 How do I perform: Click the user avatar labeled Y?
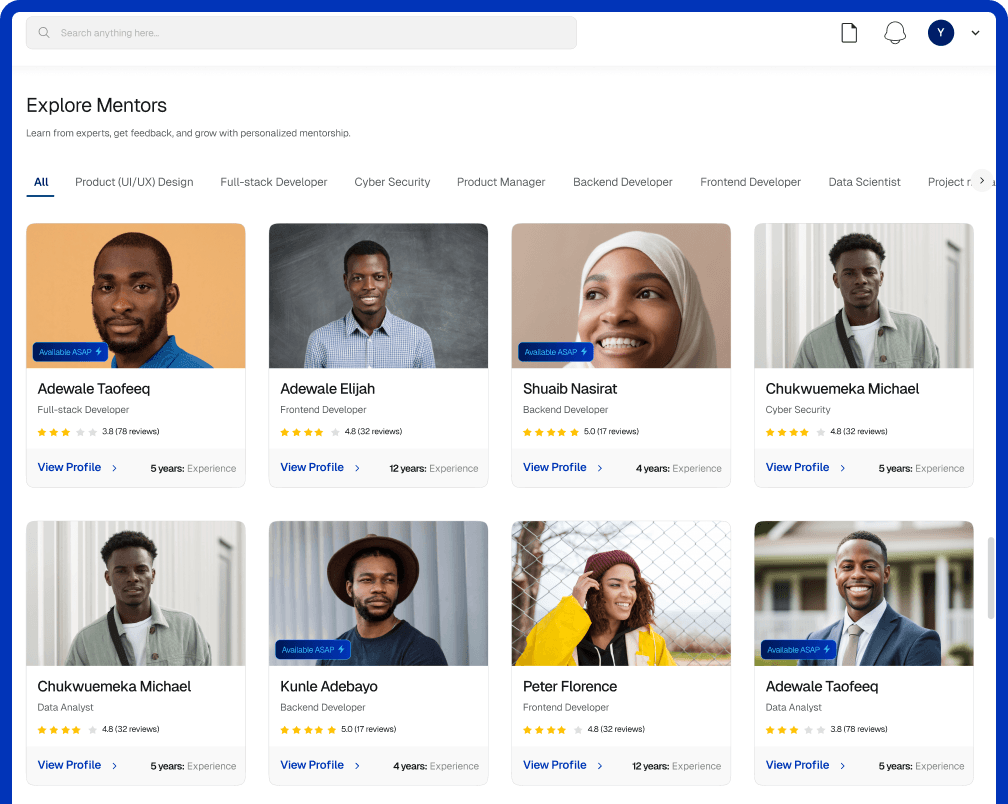[x=940, y=33]
